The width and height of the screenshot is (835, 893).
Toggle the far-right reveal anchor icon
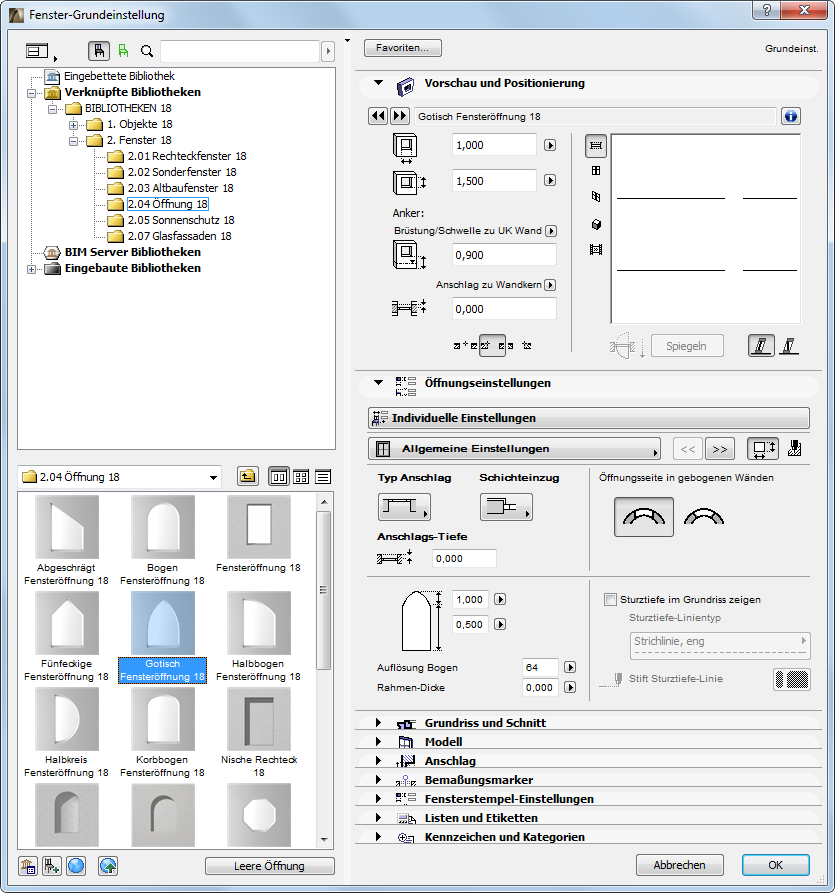point(527,345)
